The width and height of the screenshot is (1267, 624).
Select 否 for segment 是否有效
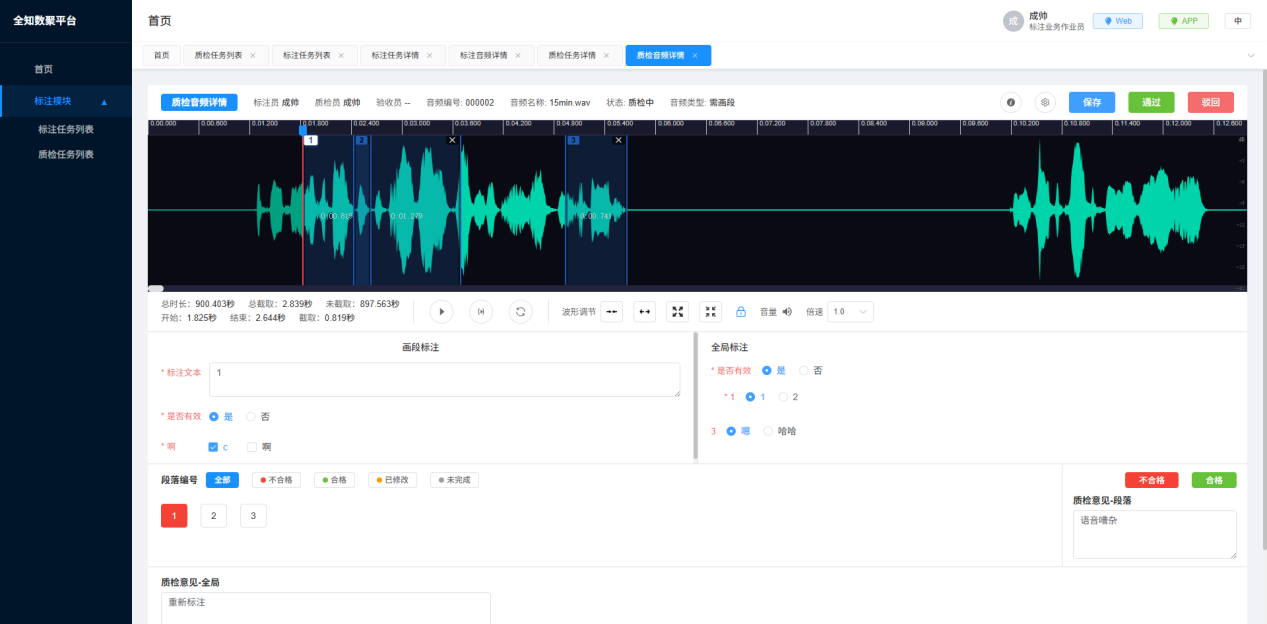coord(251,416)
